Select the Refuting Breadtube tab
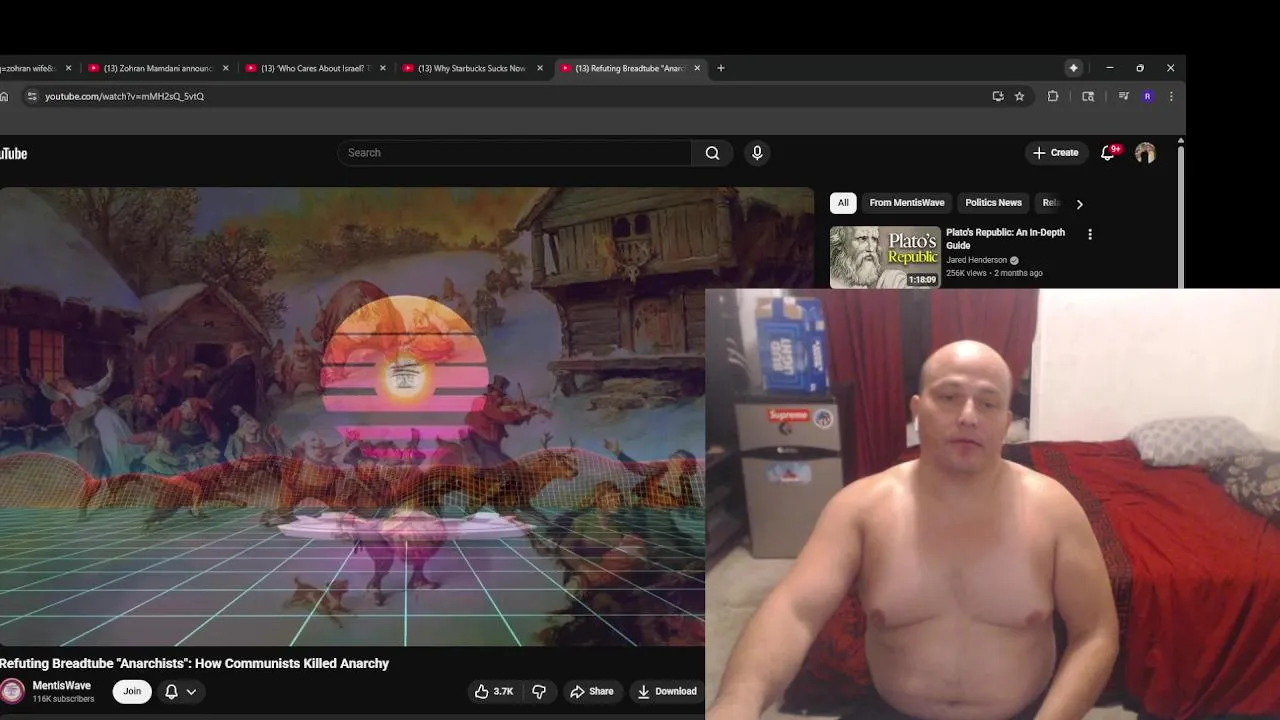Screen dimensions: 1280x720 click(x=629, y=68)
